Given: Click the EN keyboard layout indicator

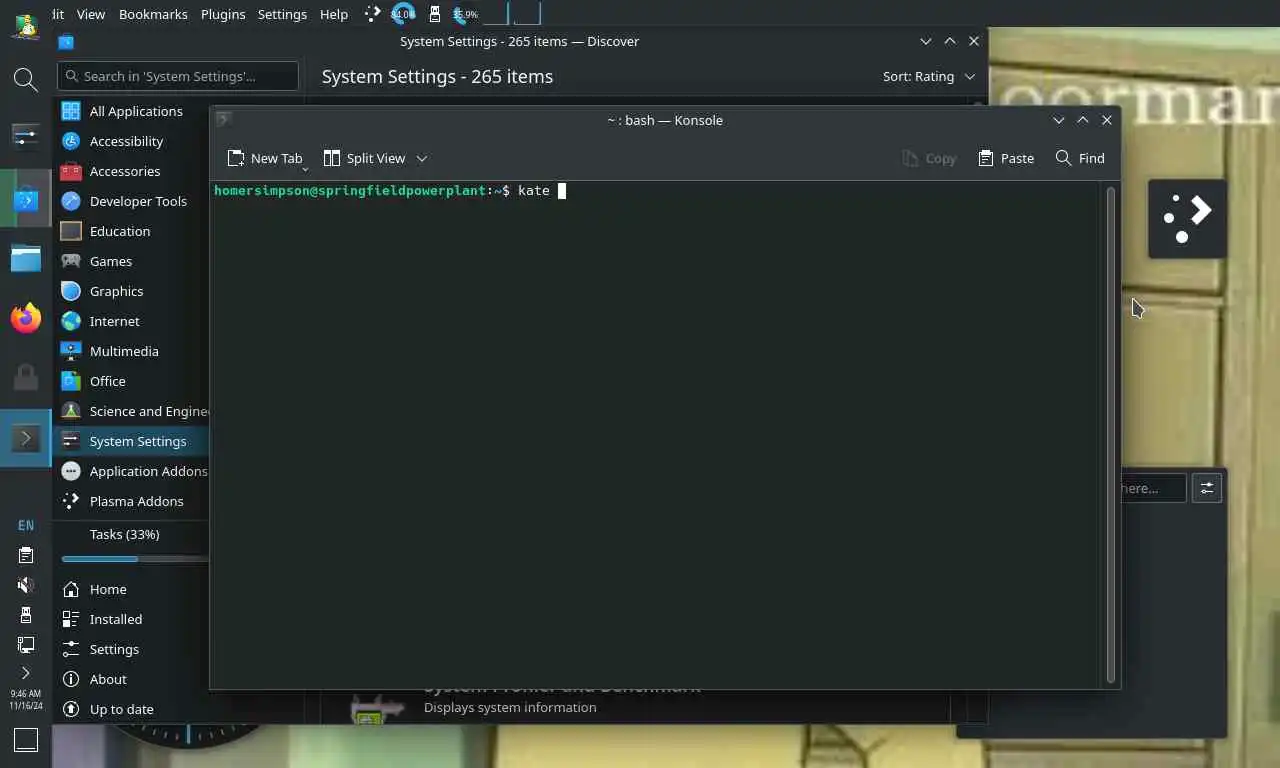Looking at the screenshot, I should point(26,525).
